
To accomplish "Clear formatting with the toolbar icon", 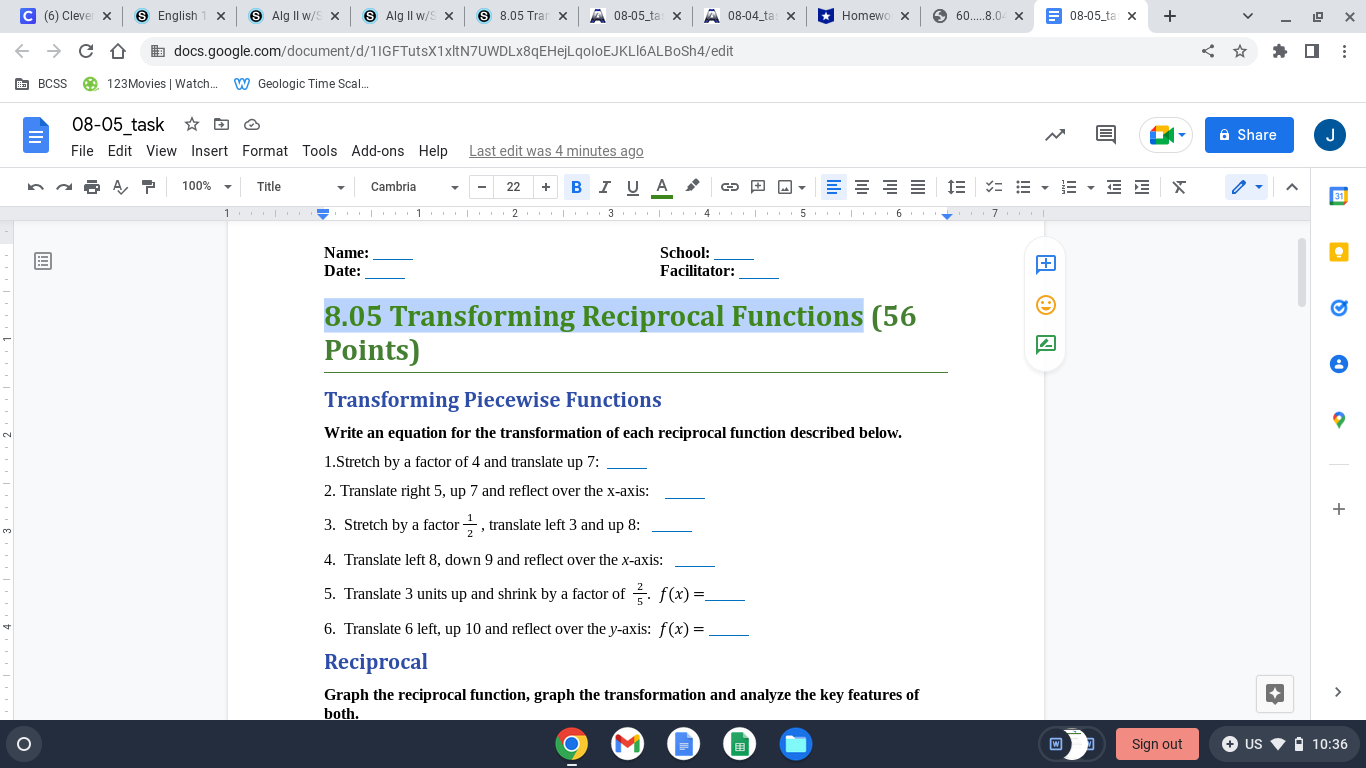I will click(1179, 187).
